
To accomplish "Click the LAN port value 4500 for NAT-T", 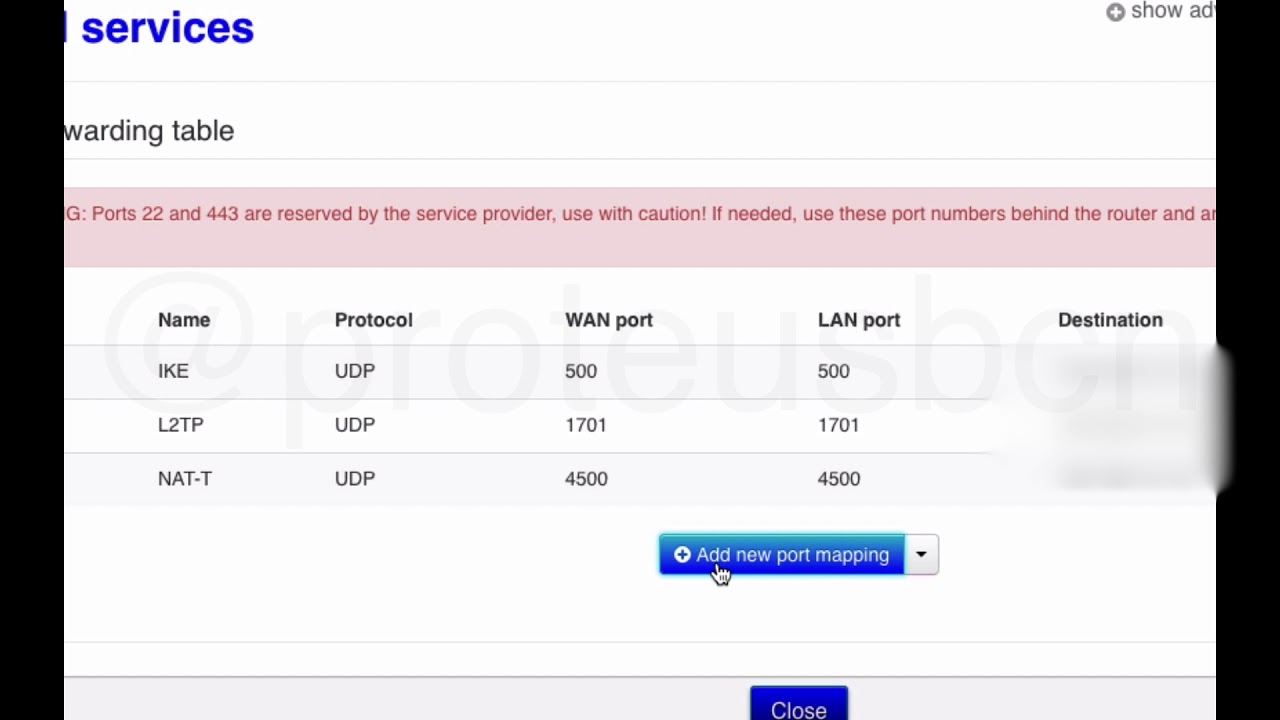I will (x=838, y=479).
